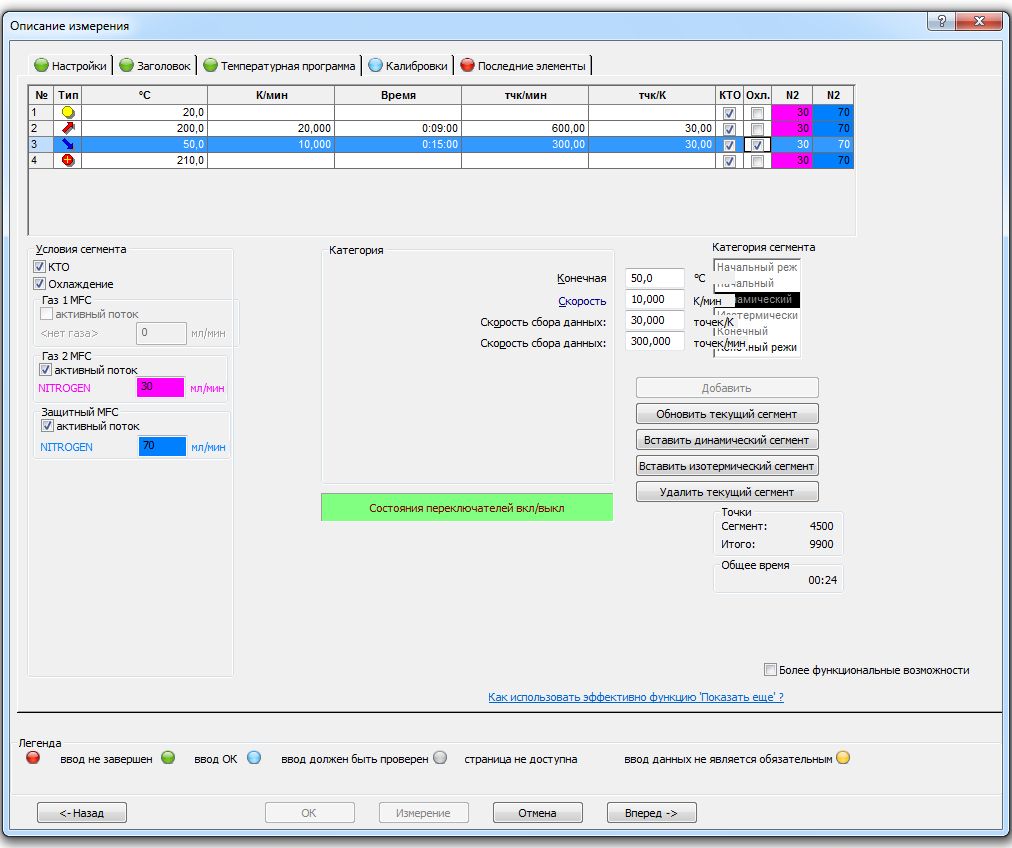Image resolution: width=1012 pixels, height=848 pixels.
Task: Click the magenta NITROGEN flow field for Газ 2
Action: (161, 388)
